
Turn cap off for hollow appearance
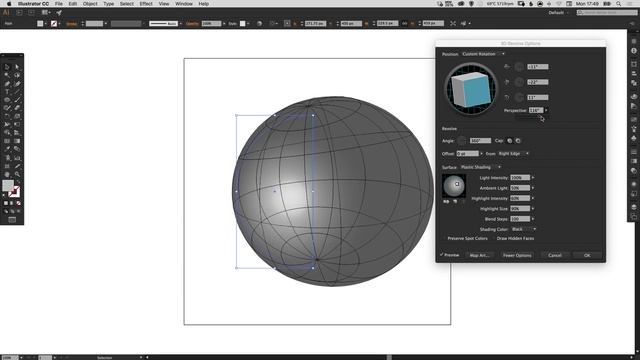click(518, 141)
